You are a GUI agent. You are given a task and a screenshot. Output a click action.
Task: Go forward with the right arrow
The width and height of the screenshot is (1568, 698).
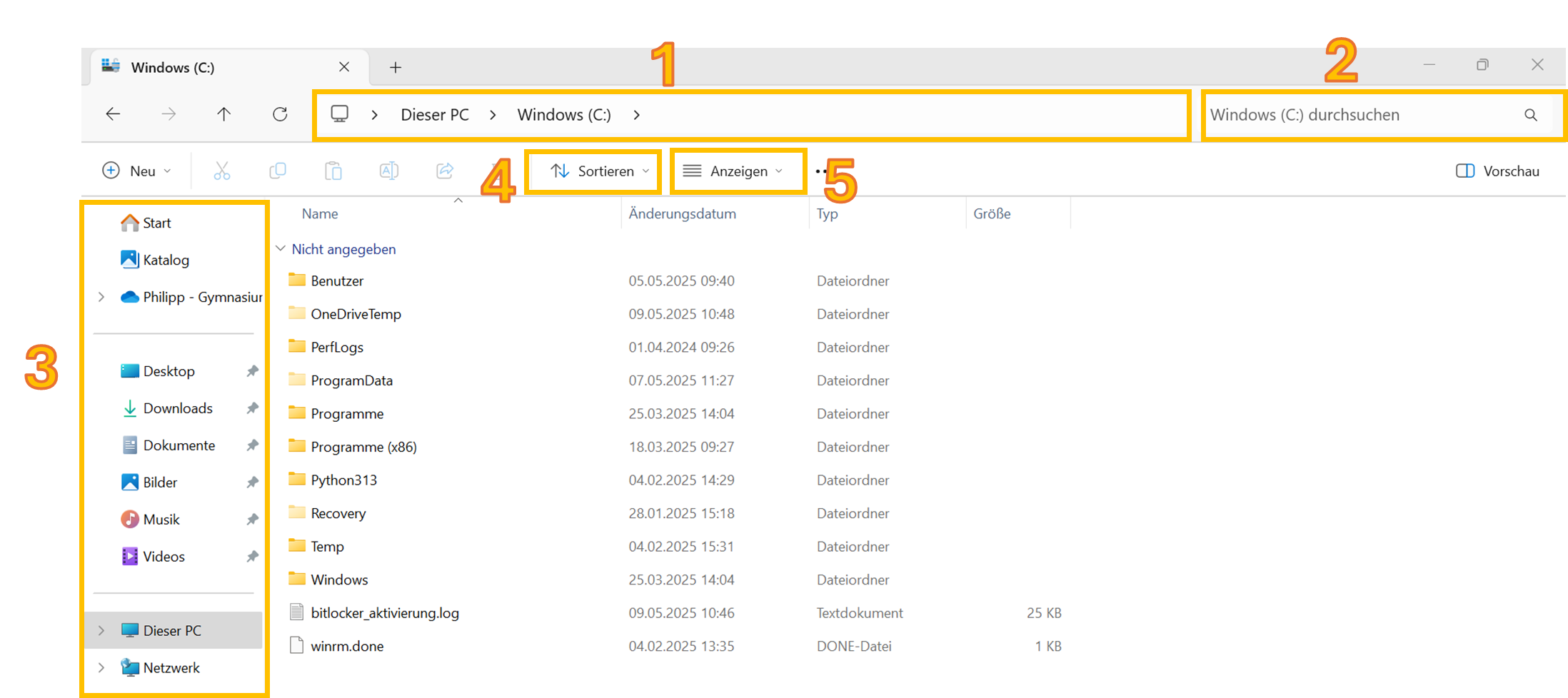(169, 114)
